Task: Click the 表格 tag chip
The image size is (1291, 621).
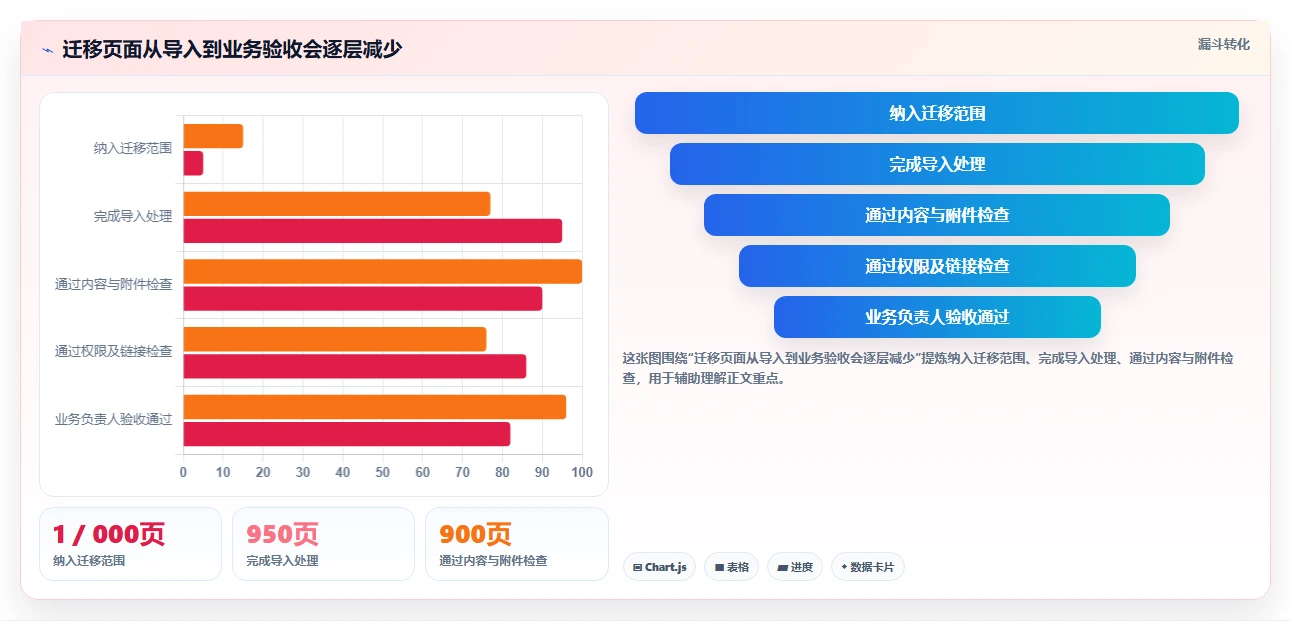Action: (732, 567)
